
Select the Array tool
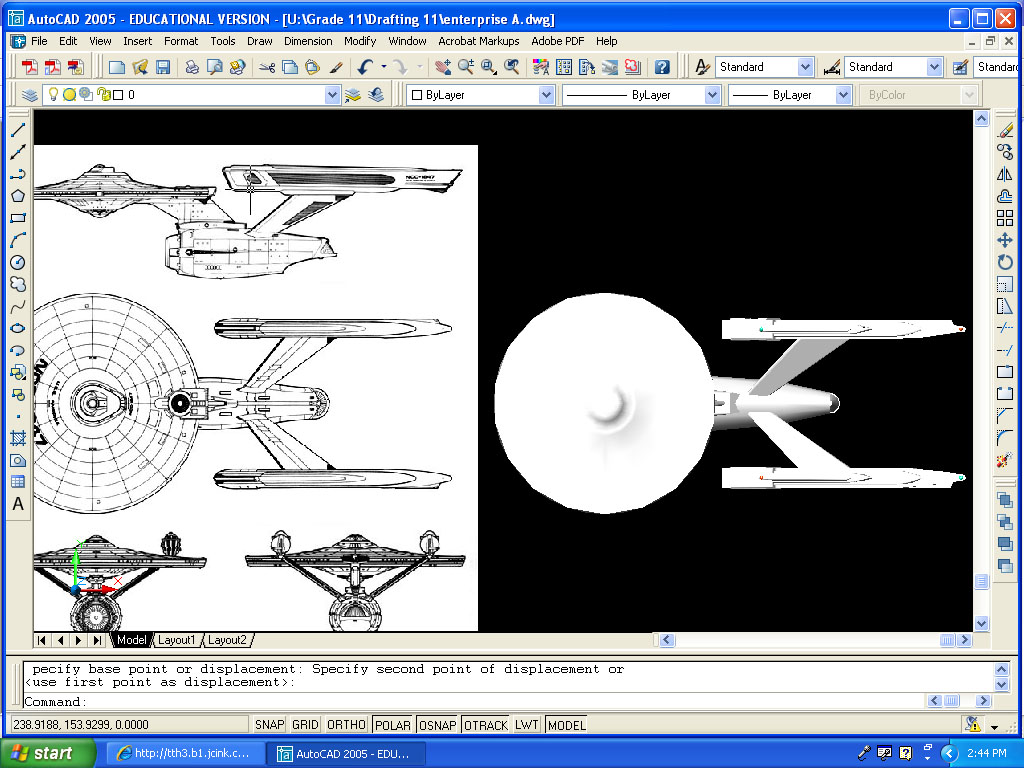click(1005, 218)
